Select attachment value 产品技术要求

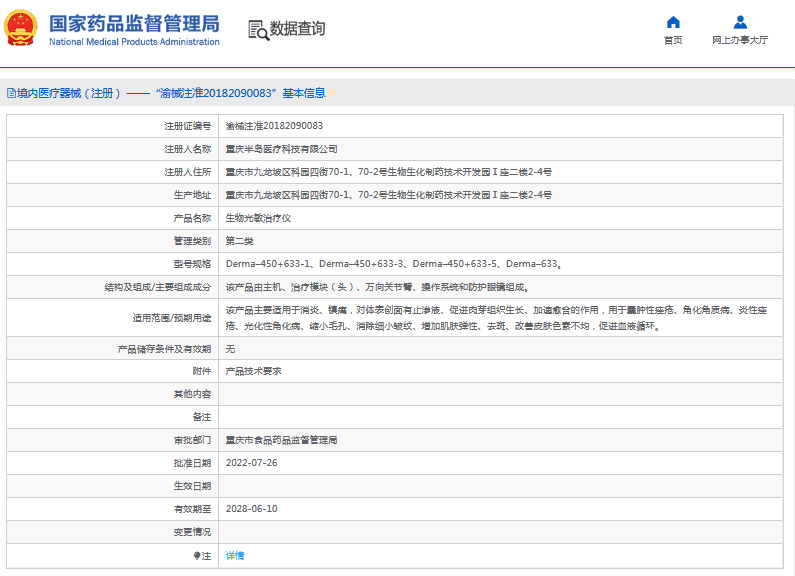click(x=254, y=371)
